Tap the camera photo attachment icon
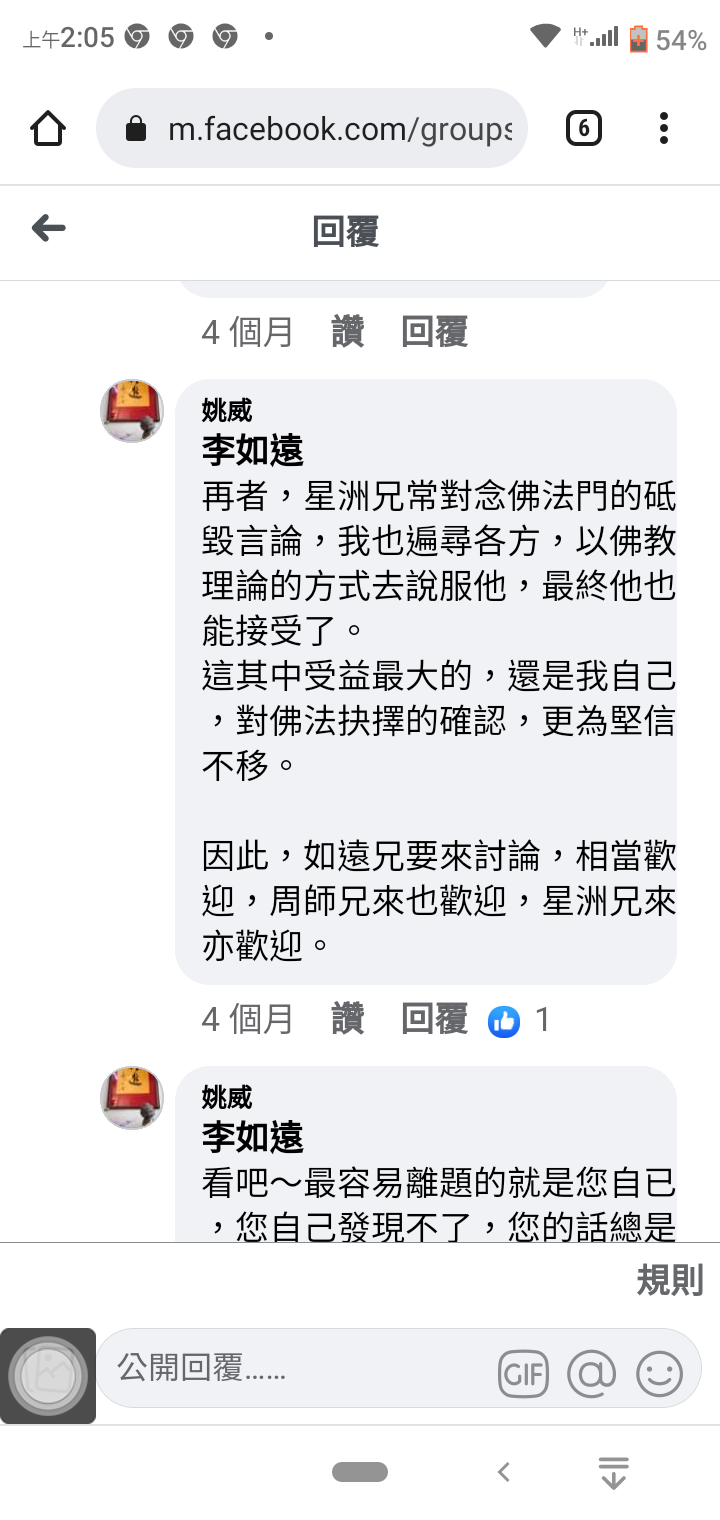 point(48,1376)
